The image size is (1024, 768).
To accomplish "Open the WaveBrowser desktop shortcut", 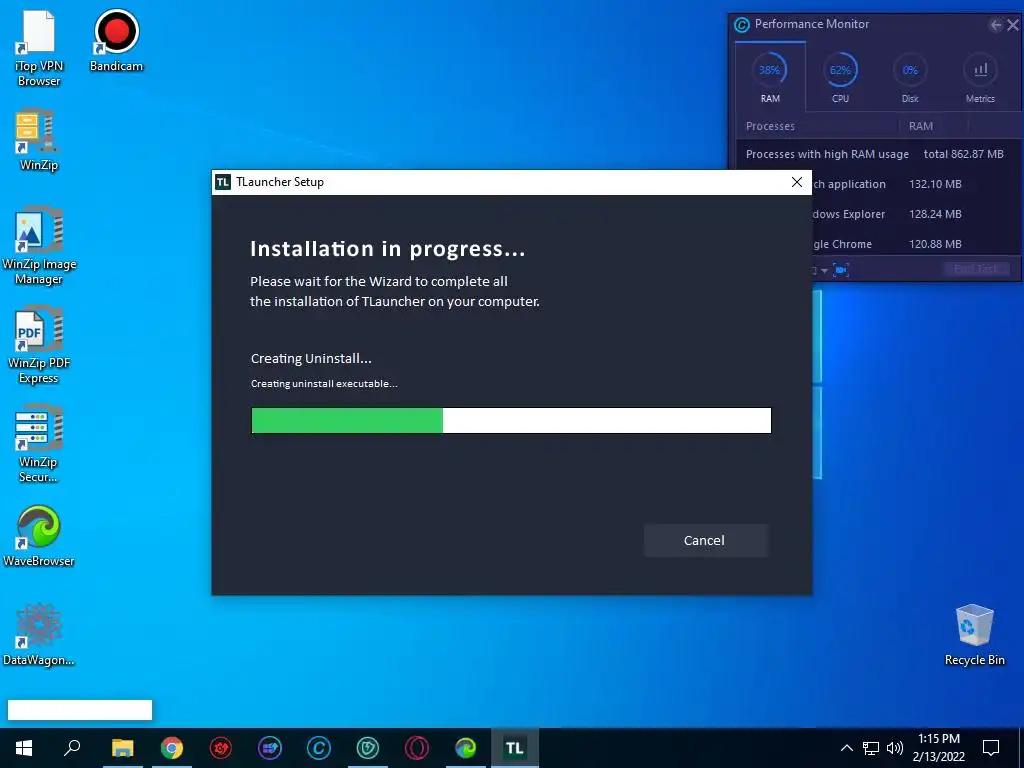I will point(39,536).
